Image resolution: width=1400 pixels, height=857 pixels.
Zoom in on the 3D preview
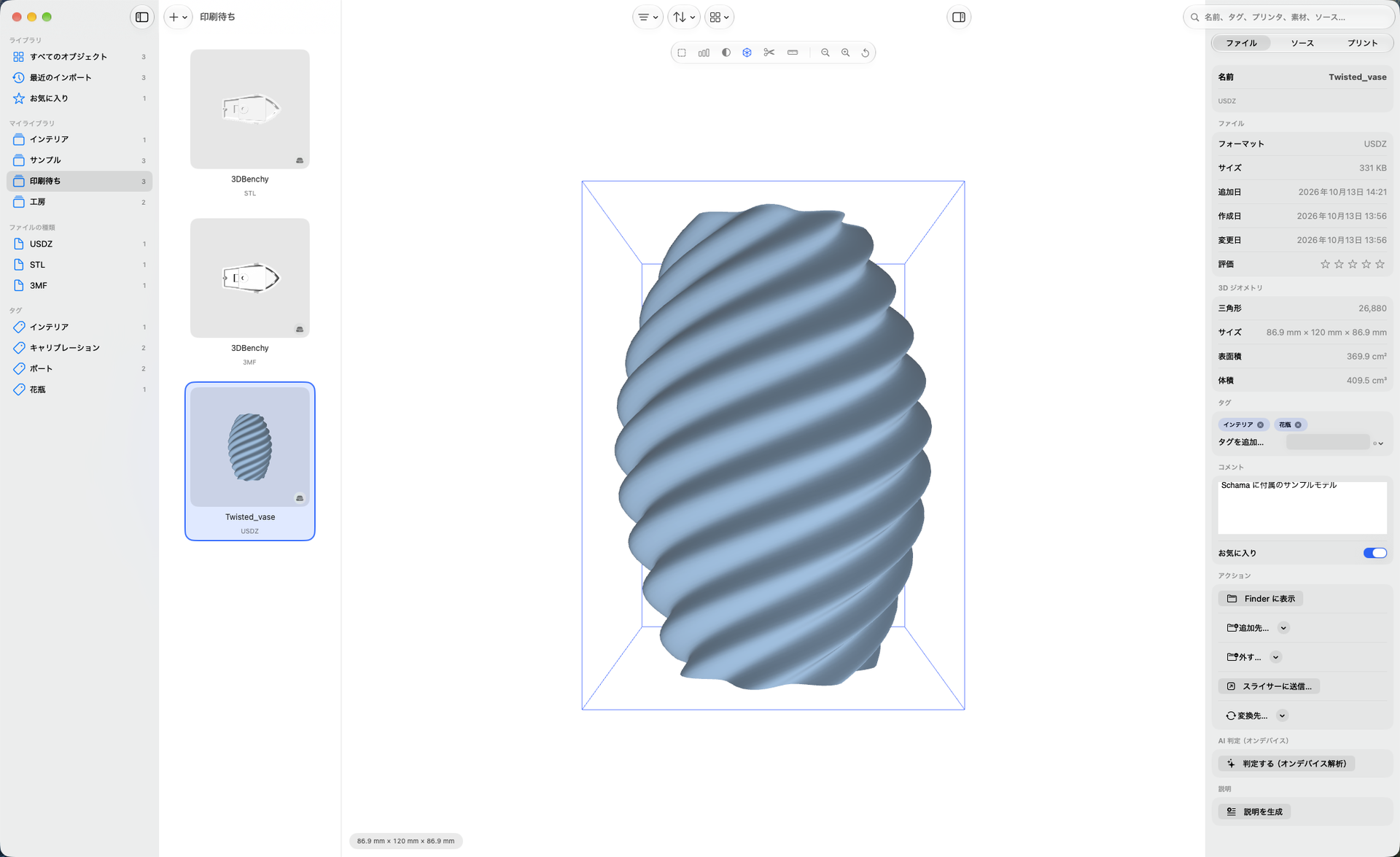pos(846,53)
